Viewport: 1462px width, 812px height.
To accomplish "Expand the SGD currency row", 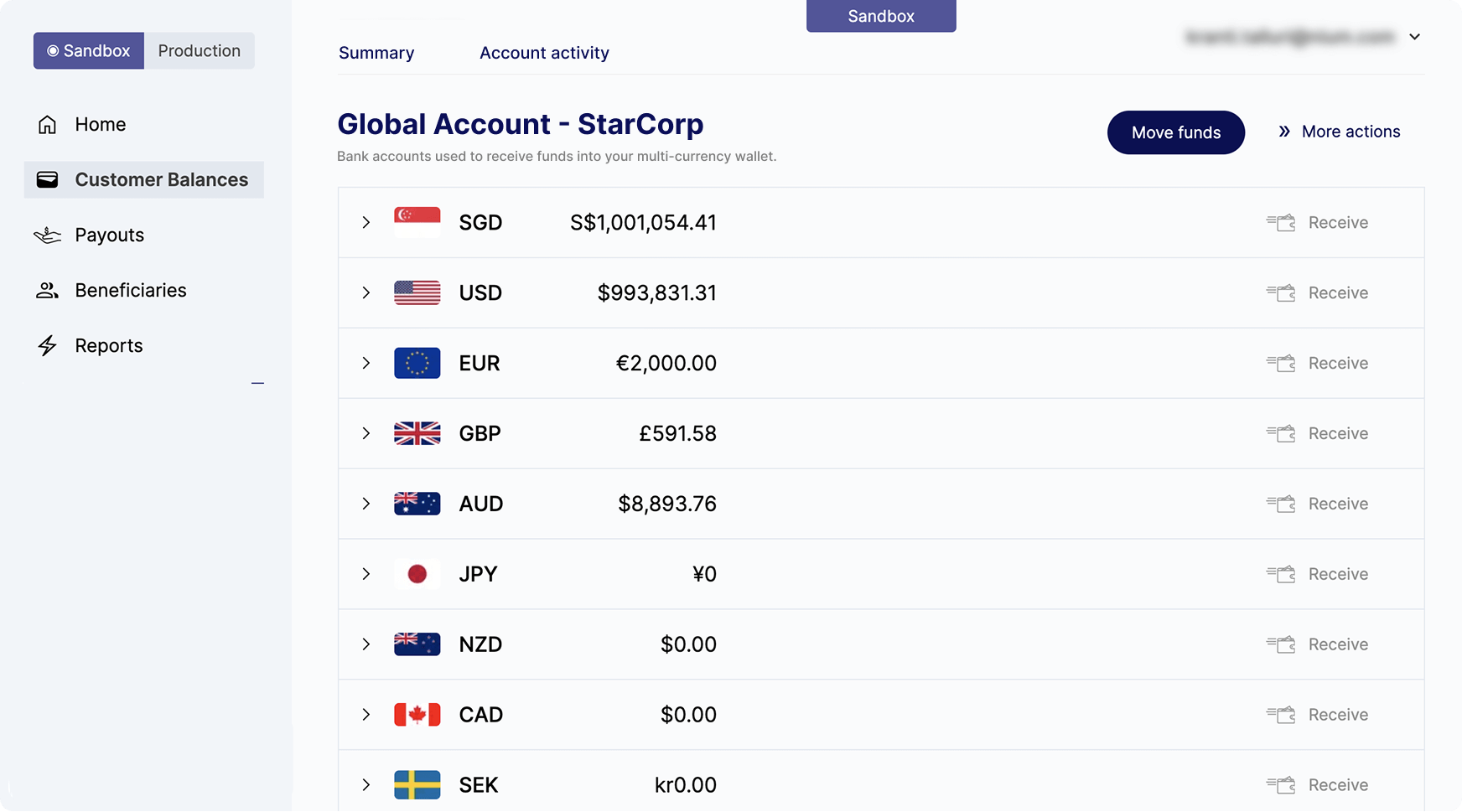I will click(366, 223).
